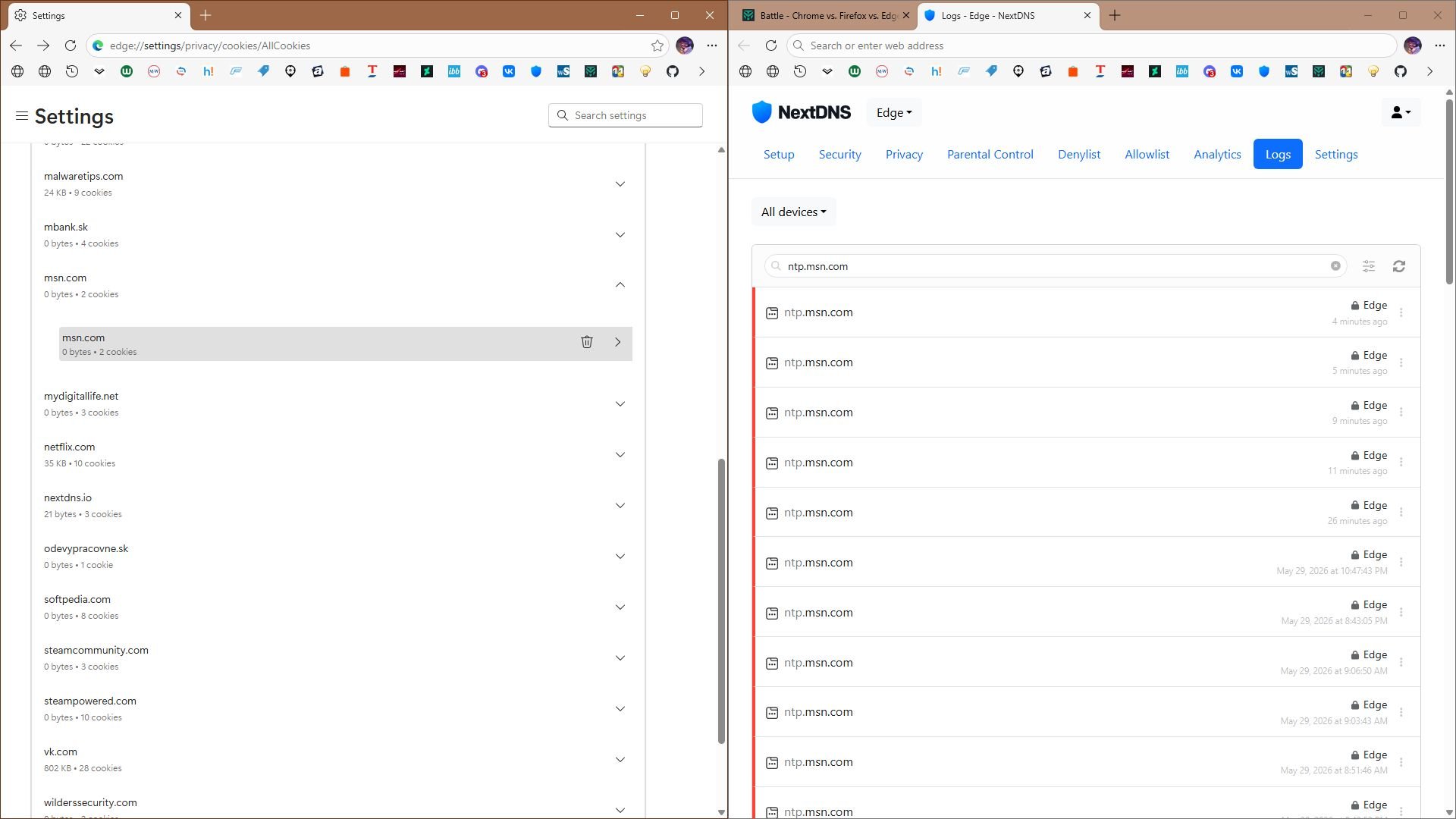Click the NextDNS window address bar

pos(1091,45)
